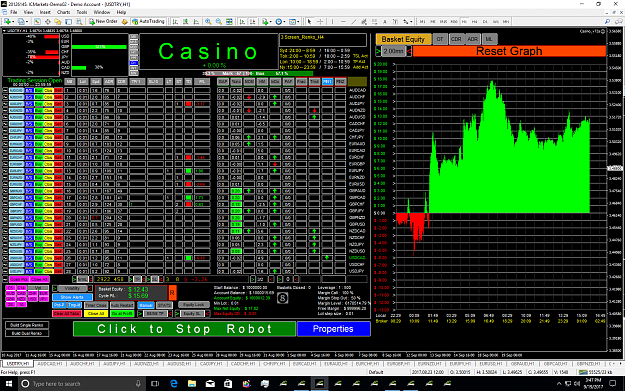The height and width of the screenshot is (391, 625).
Task: Click the green Go at Profit button
Action: (x=122, y=314)
